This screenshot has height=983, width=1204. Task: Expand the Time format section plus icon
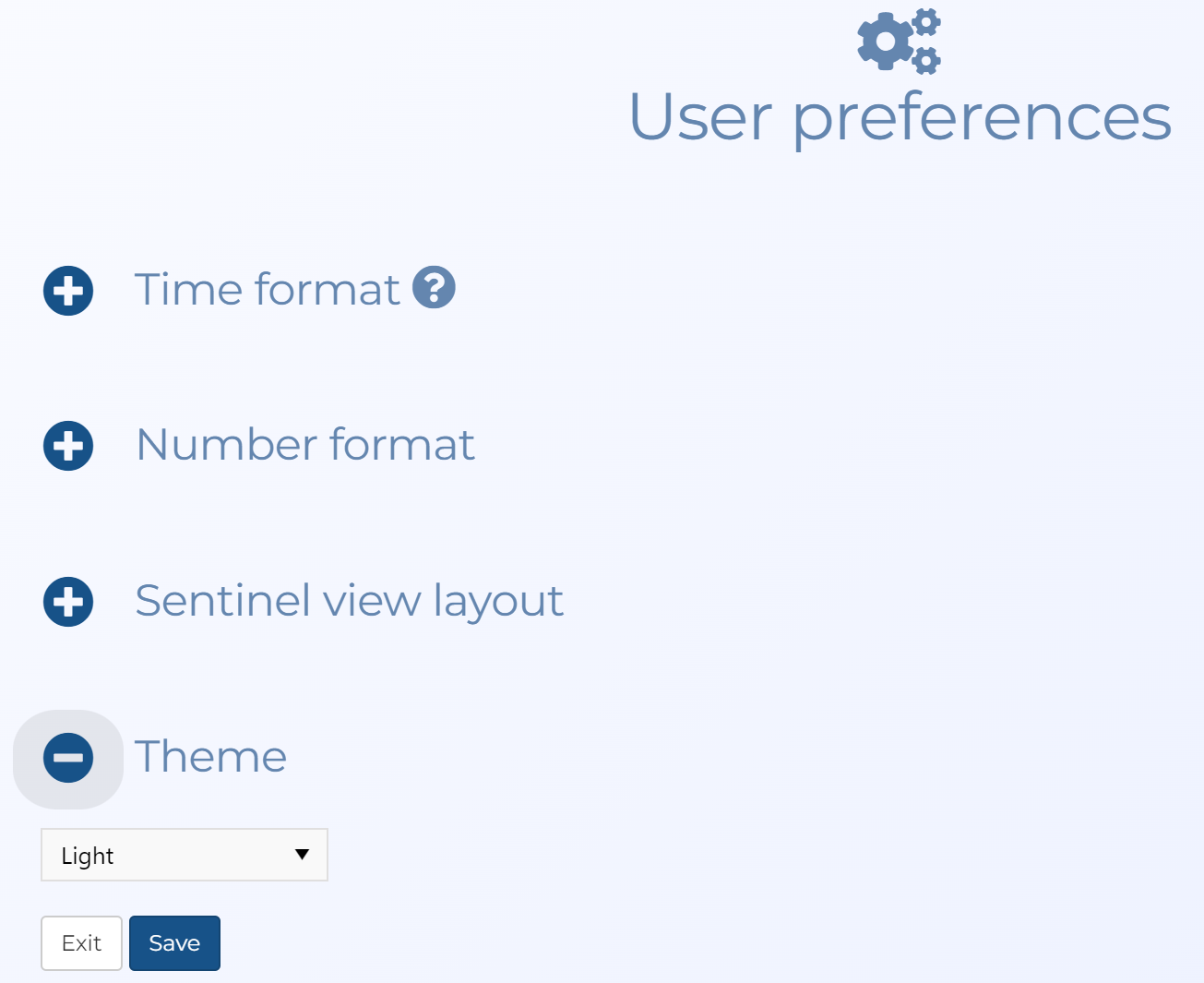(68, 291)
